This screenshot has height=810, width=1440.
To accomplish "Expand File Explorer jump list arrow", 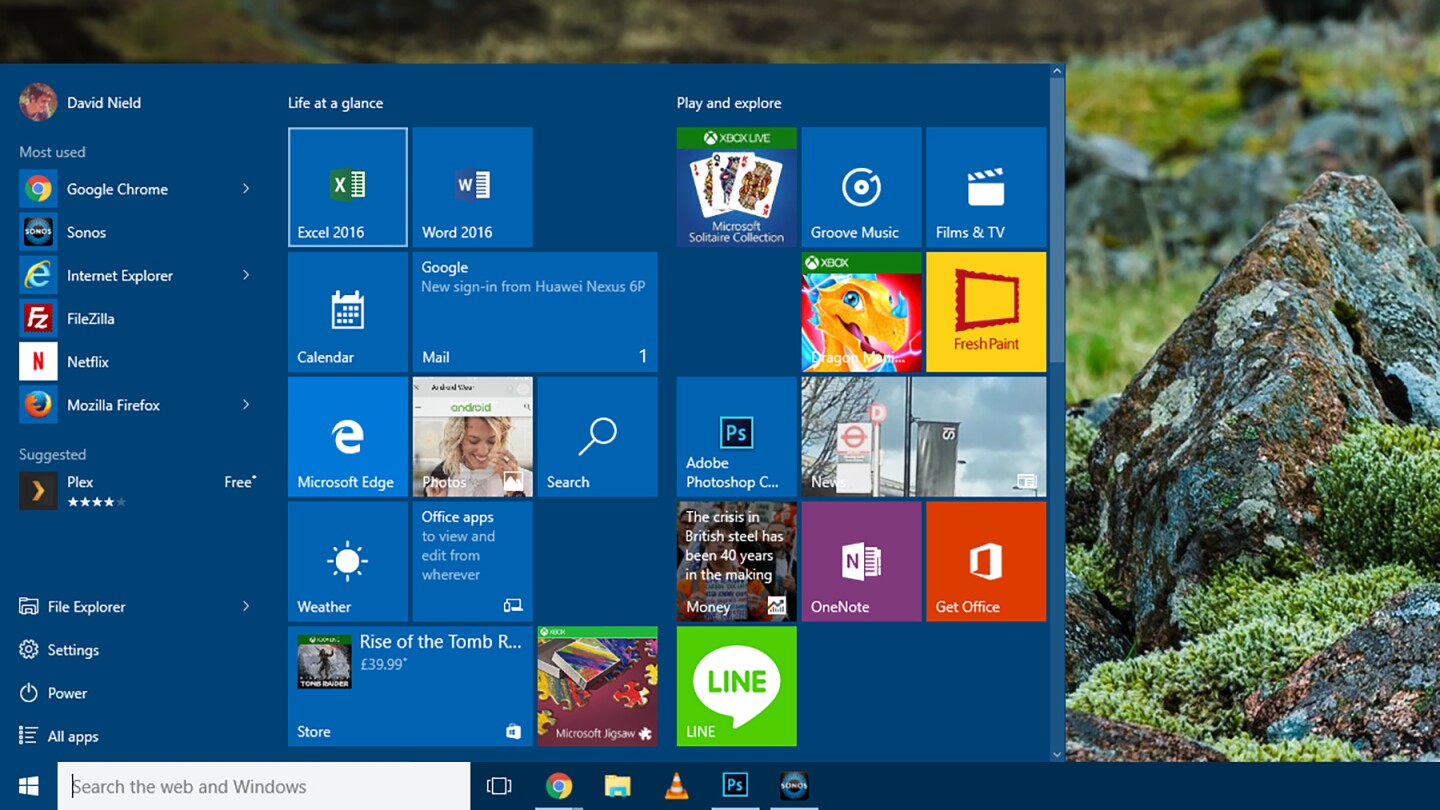I will pyautogui.click(x=246, y=606).
